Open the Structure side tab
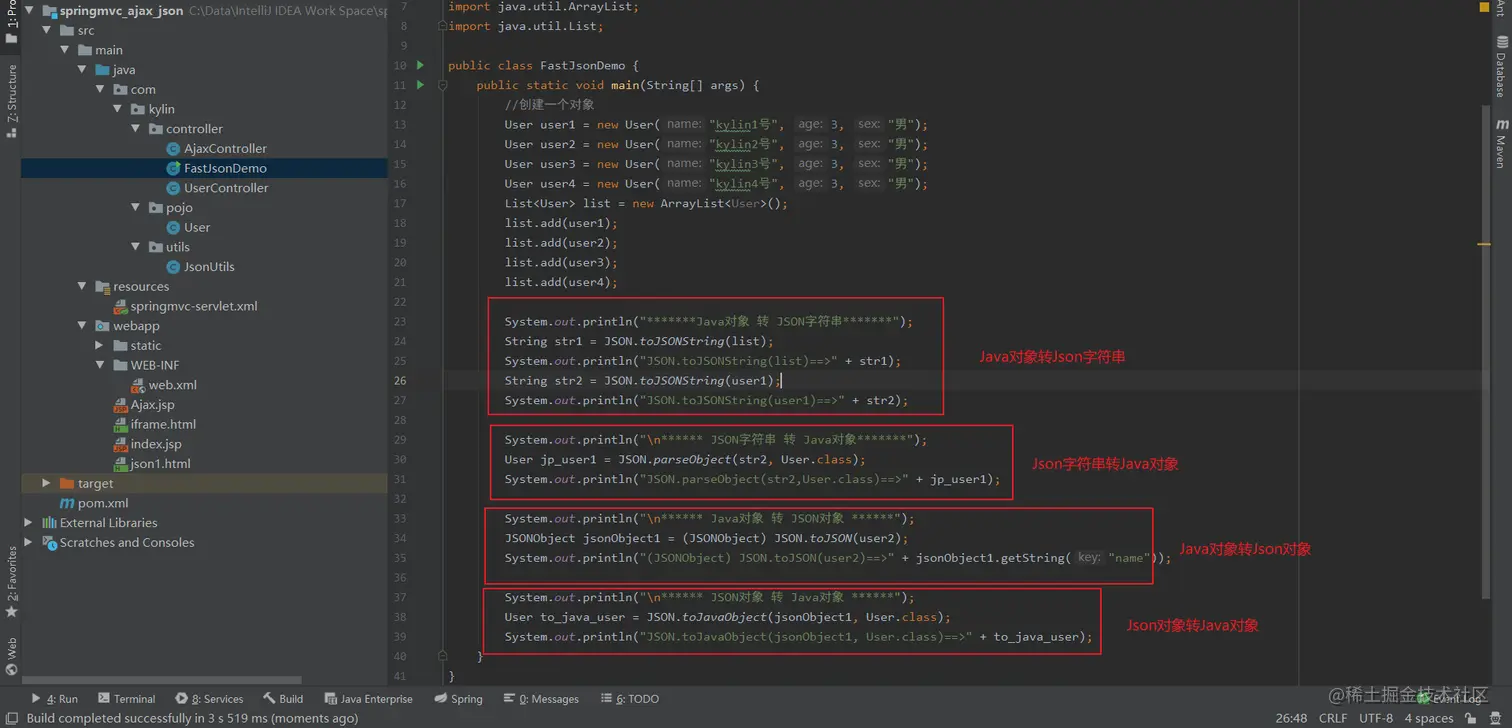 [11, 100]
